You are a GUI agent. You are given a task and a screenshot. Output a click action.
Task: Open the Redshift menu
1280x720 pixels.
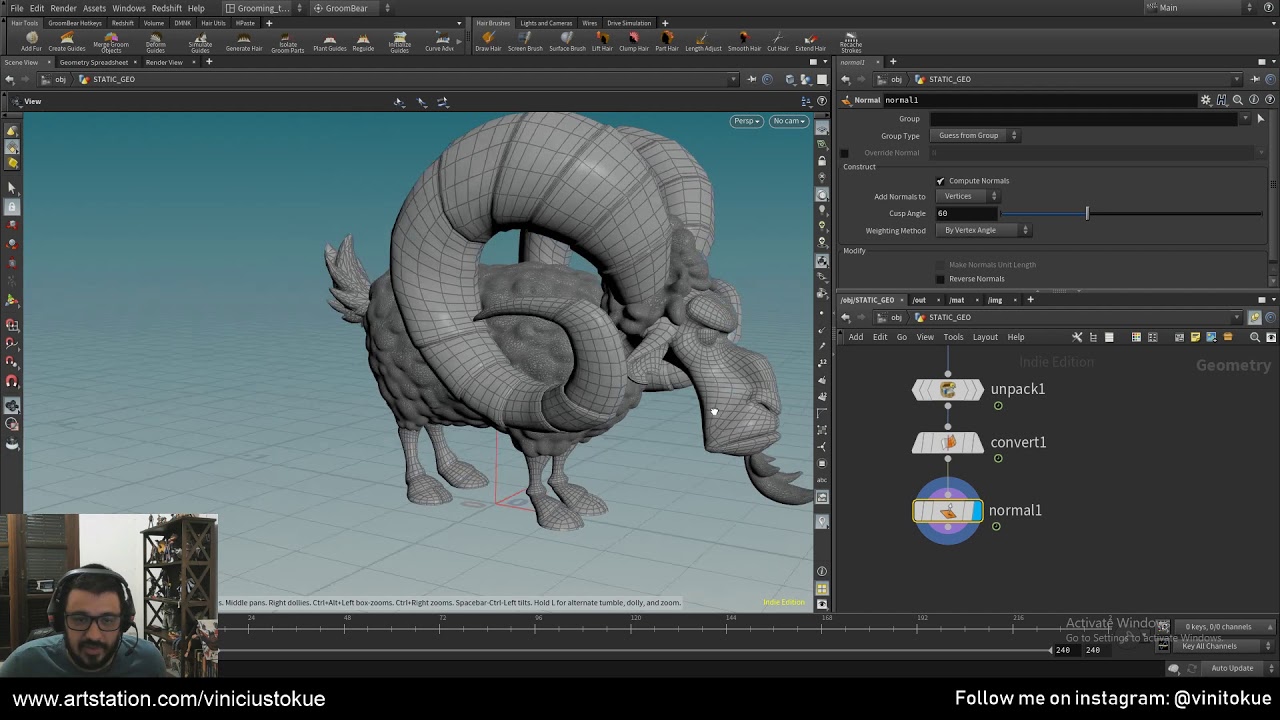[x=166, y=8]
